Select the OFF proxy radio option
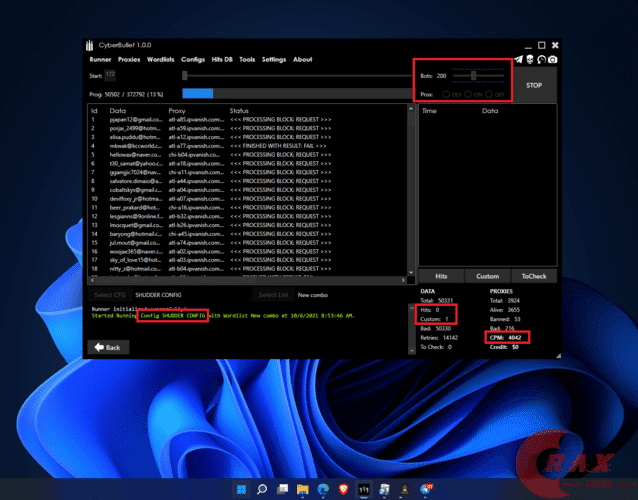Viewport: 638px width, 500px height. (x=490, y=93)
